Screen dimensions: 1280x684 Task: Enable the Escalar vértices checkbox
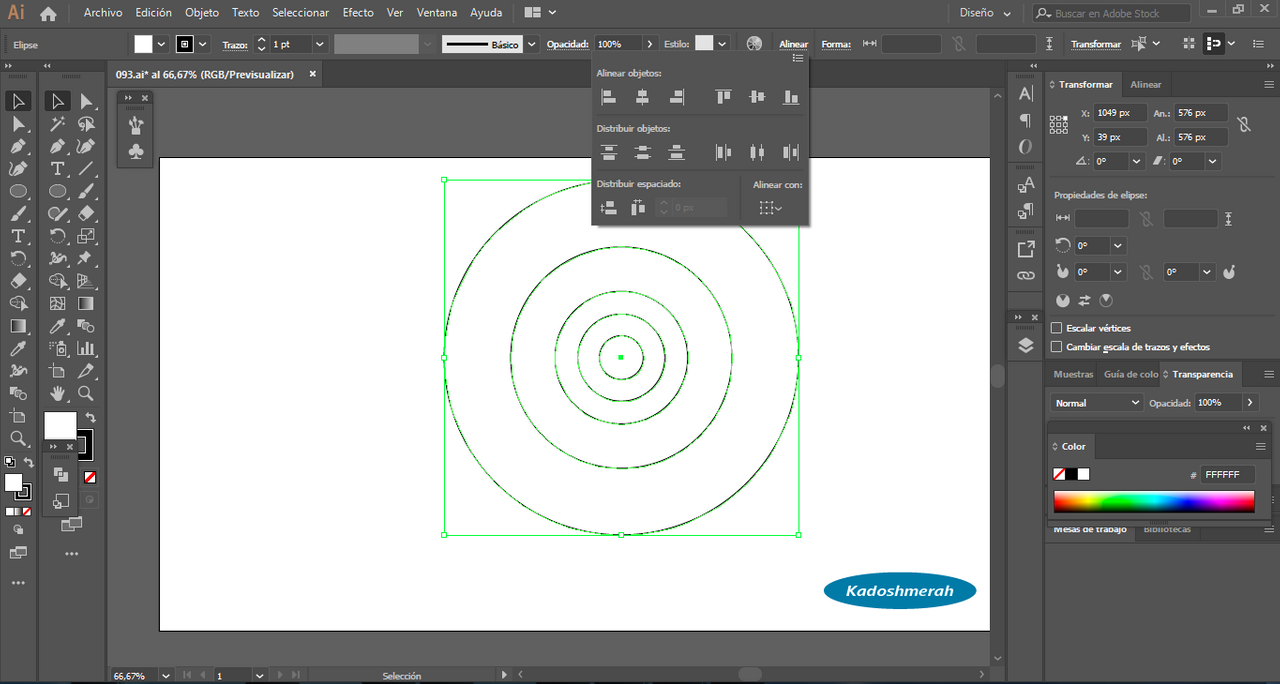pos(1056,328)
